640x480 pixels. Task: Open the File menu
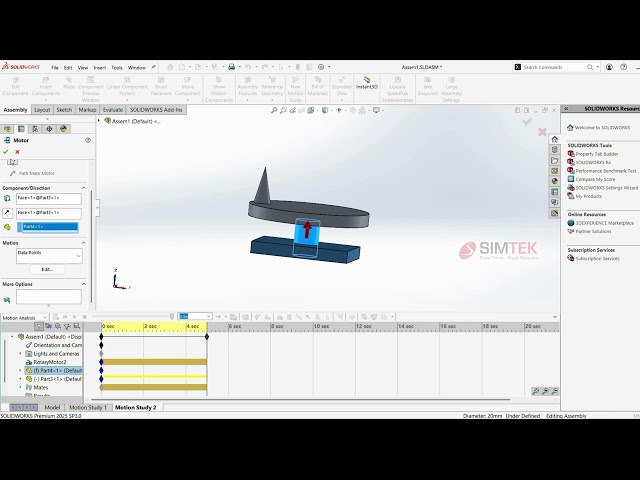pyautogui.click(x=55, y=68)
